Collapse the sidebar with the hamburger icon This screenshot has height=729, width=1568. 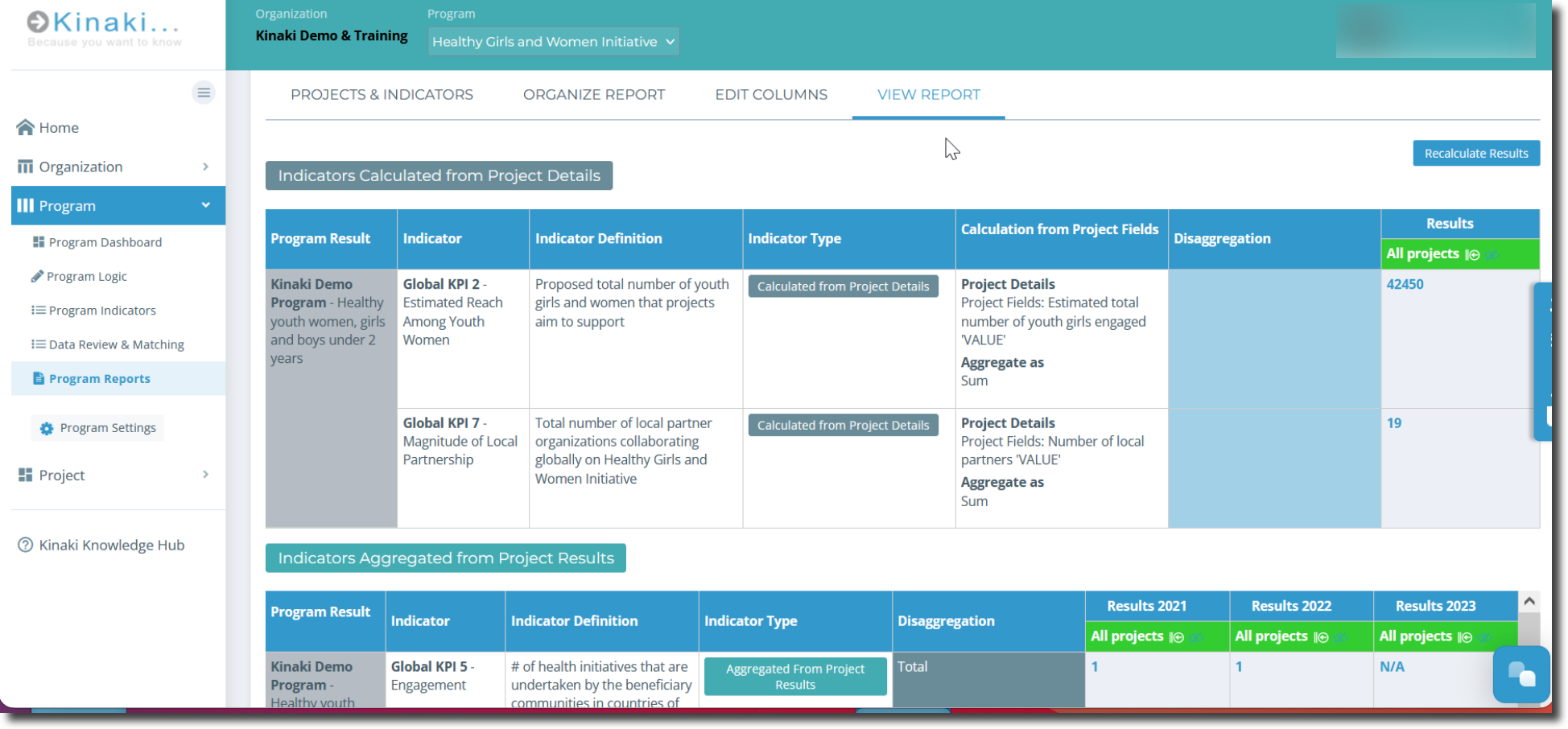[204, 93]
